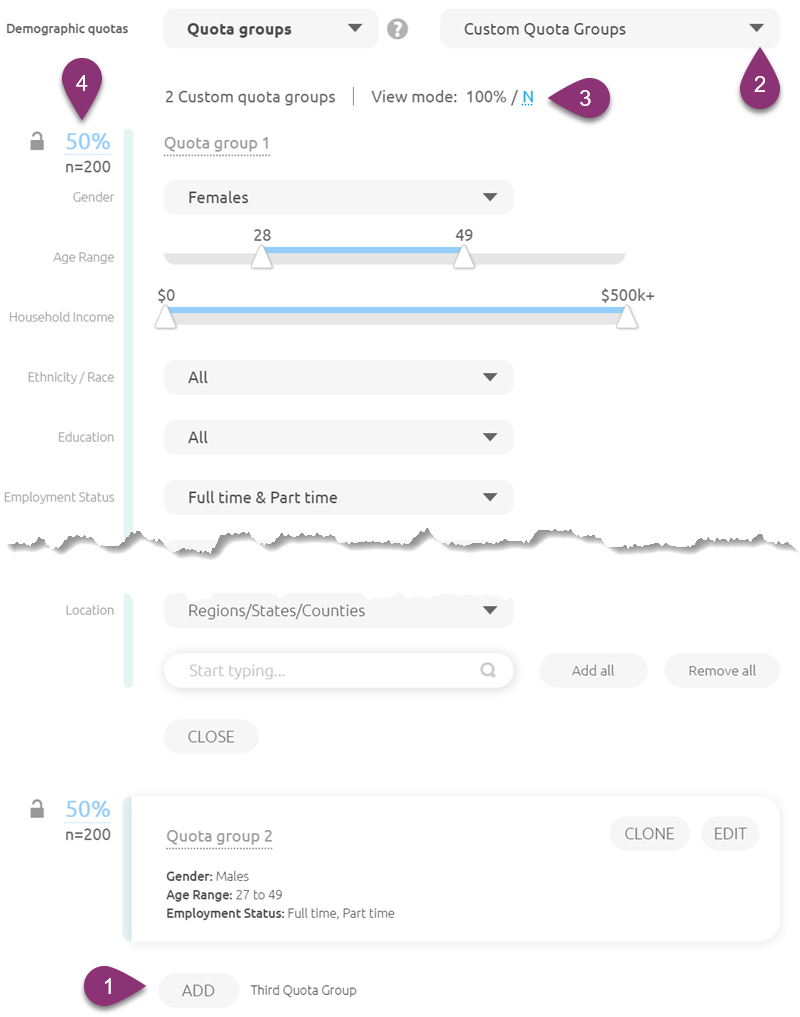Expand the Custom Quota Groups dropdown
This screenshot has width=800, height=1017.
point(609,29)
